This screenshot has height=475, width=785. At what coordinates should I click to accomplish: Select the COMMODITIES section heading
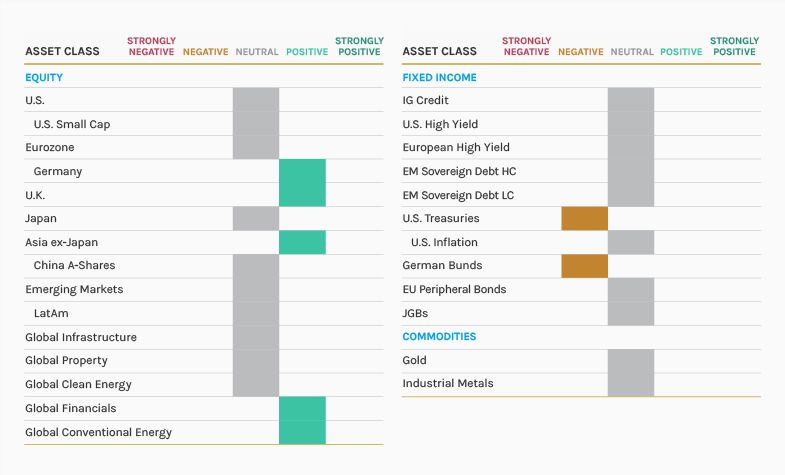point(439,337)
